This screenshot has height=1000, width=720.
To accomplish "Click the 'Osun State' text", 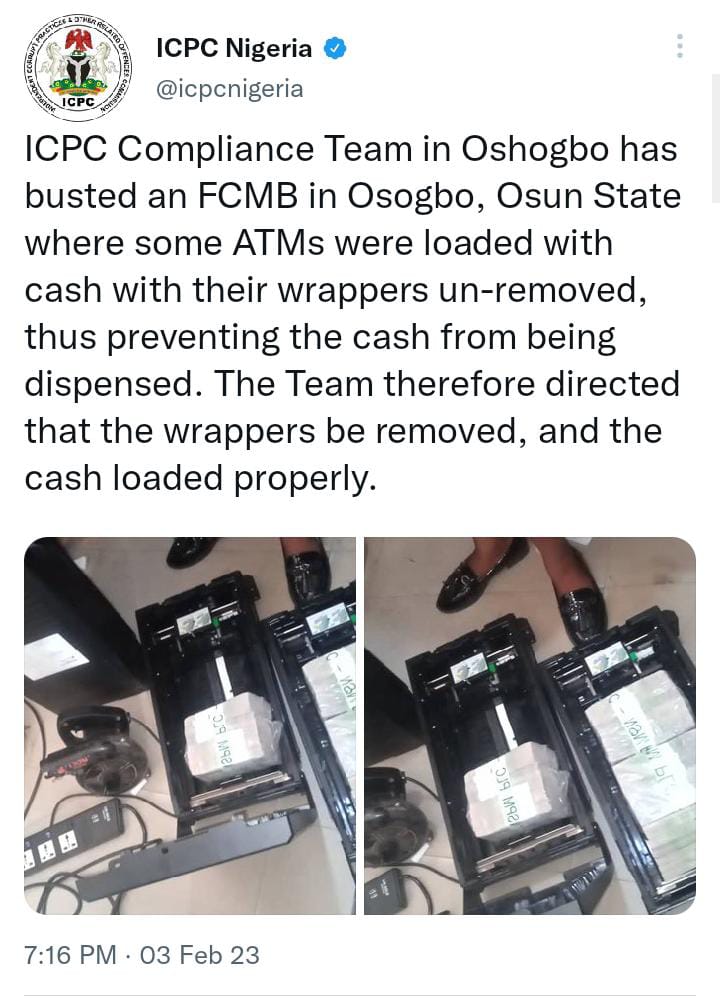I will [x=589, y=196].
